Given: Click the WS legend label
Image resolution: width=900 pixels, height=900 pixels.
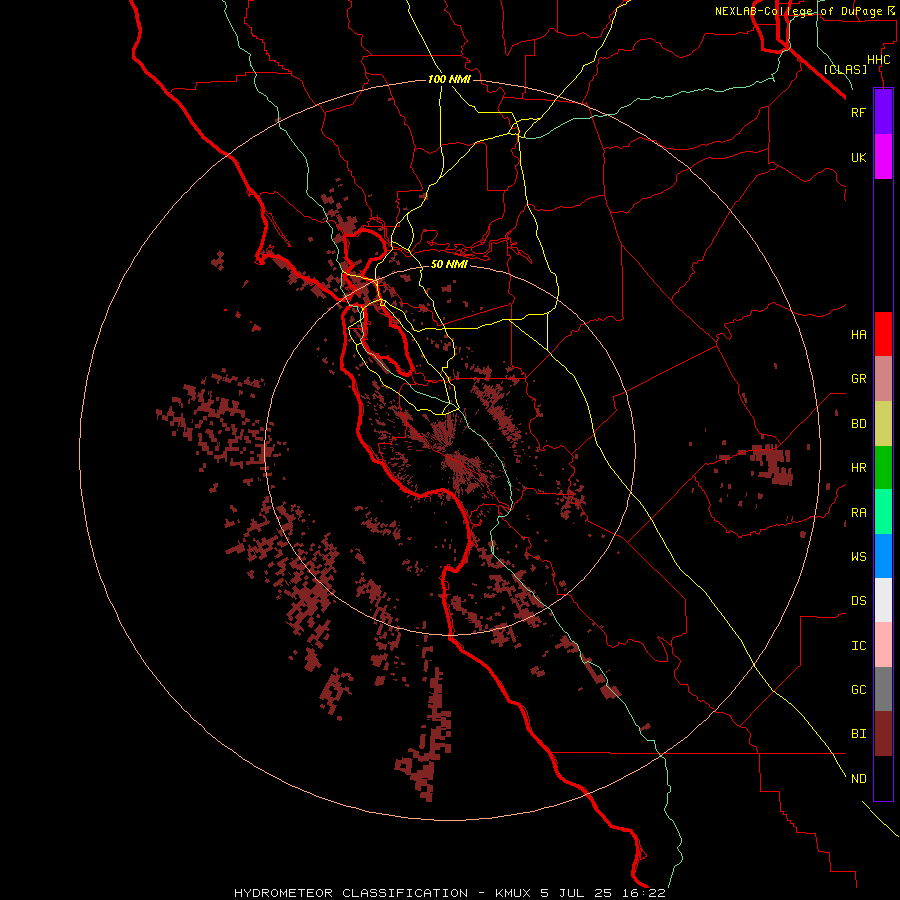Looking at the screenshot, I should pos(858,556).
